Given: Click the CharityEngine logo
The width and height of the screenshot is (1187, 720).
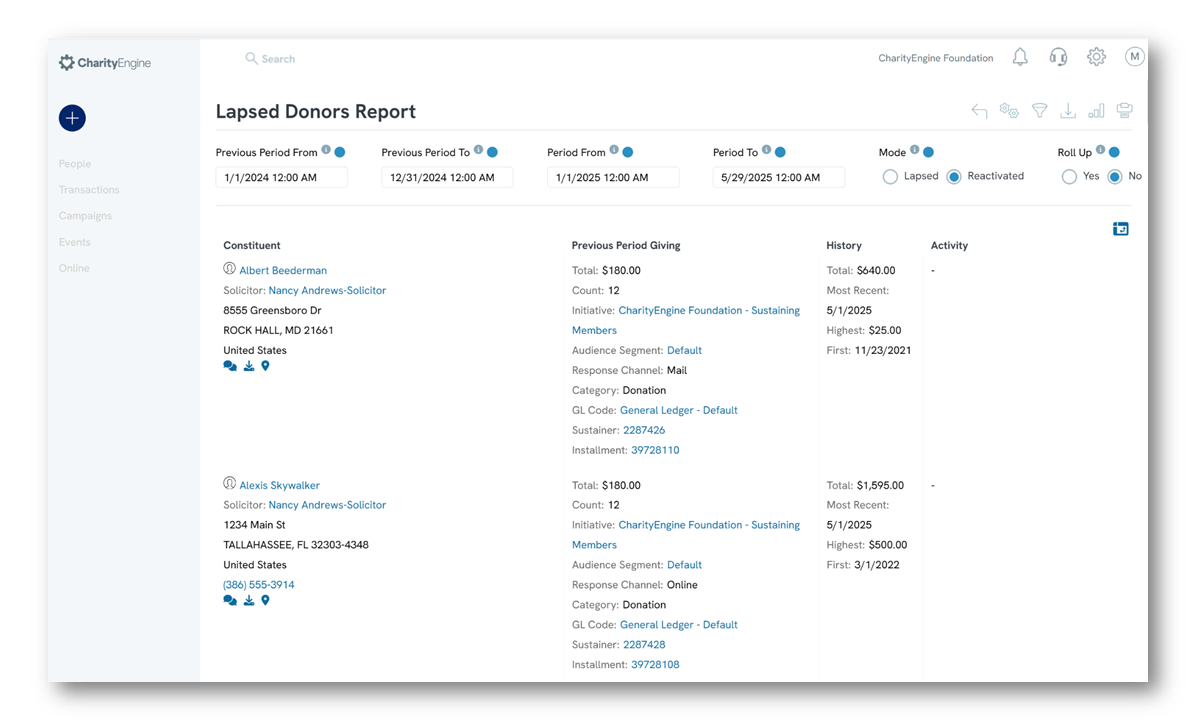Looking at the screenshot, I should [105, 63].
